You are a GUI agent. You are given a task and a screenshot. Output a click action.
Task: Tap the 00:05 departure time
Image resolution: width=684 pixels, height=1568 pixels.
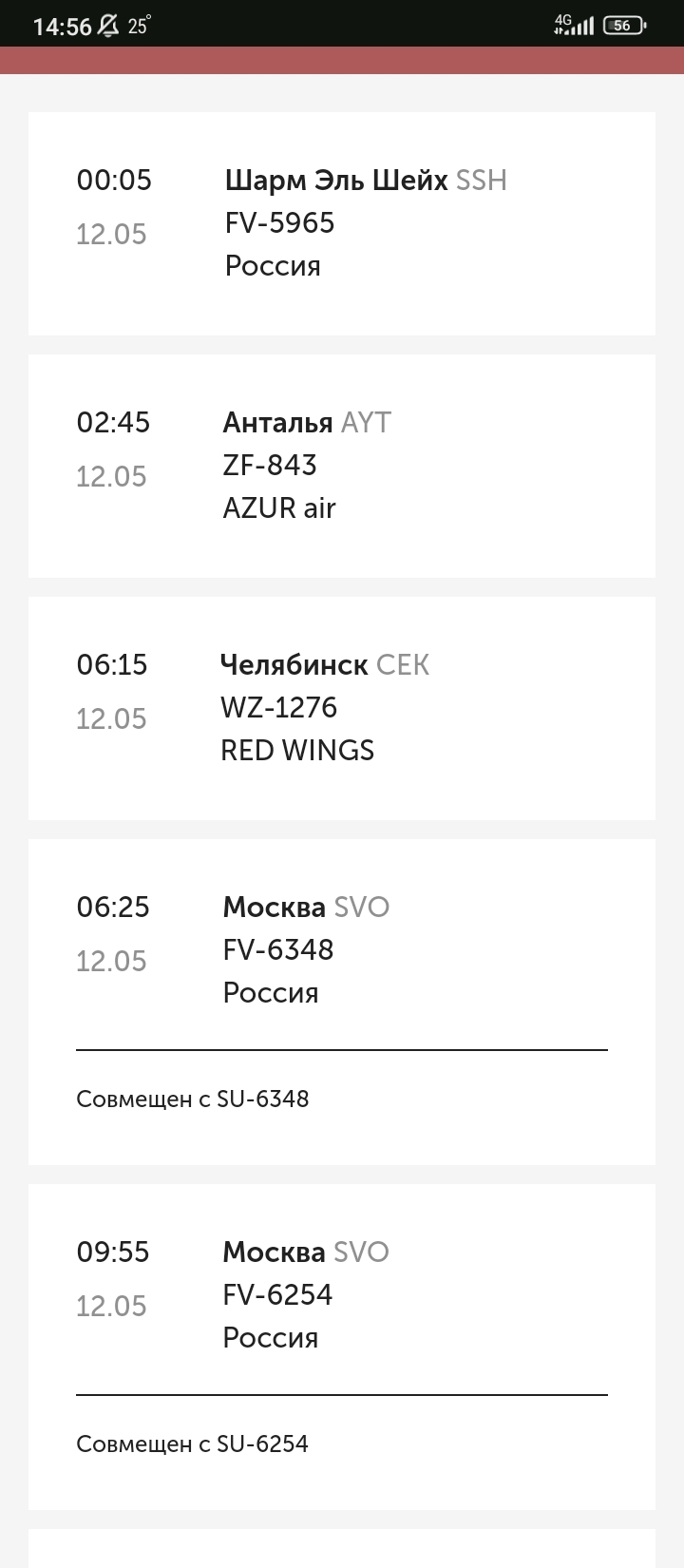click(114, 181)
